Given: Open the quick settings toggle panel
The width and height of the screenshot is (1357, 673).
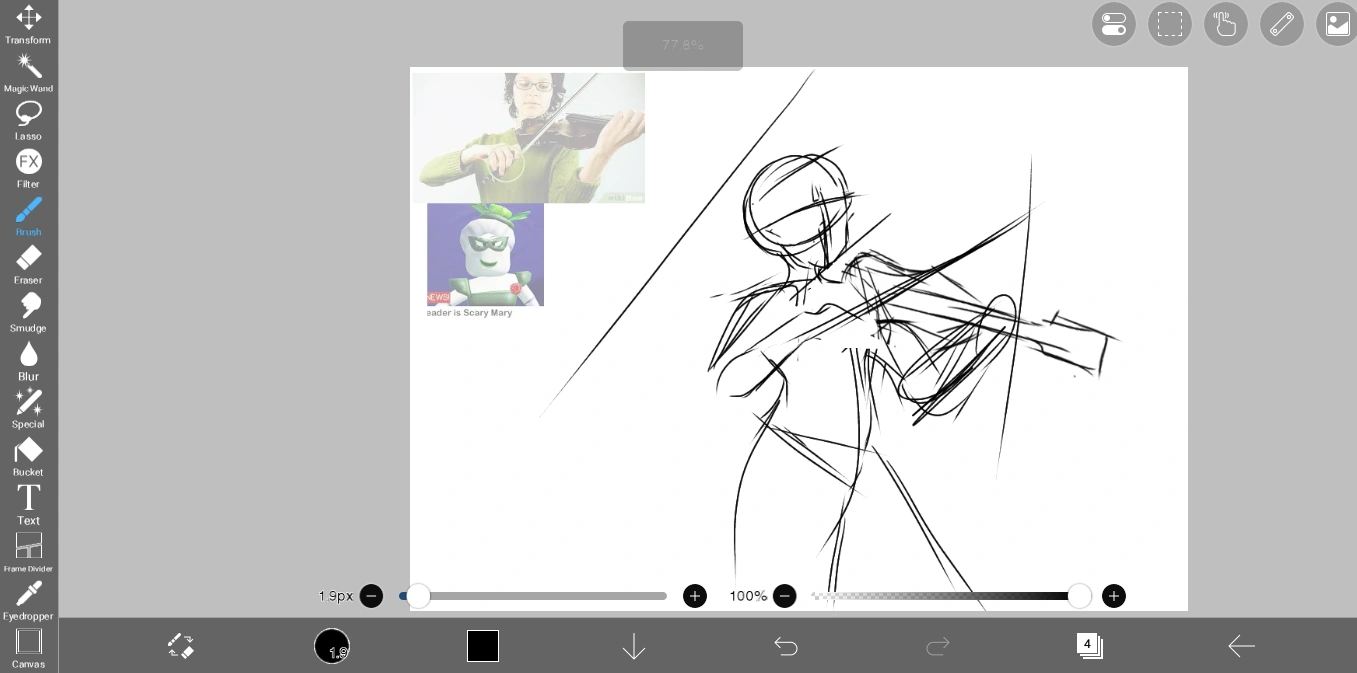Looking at the screenshot, I should (1114, 24).
